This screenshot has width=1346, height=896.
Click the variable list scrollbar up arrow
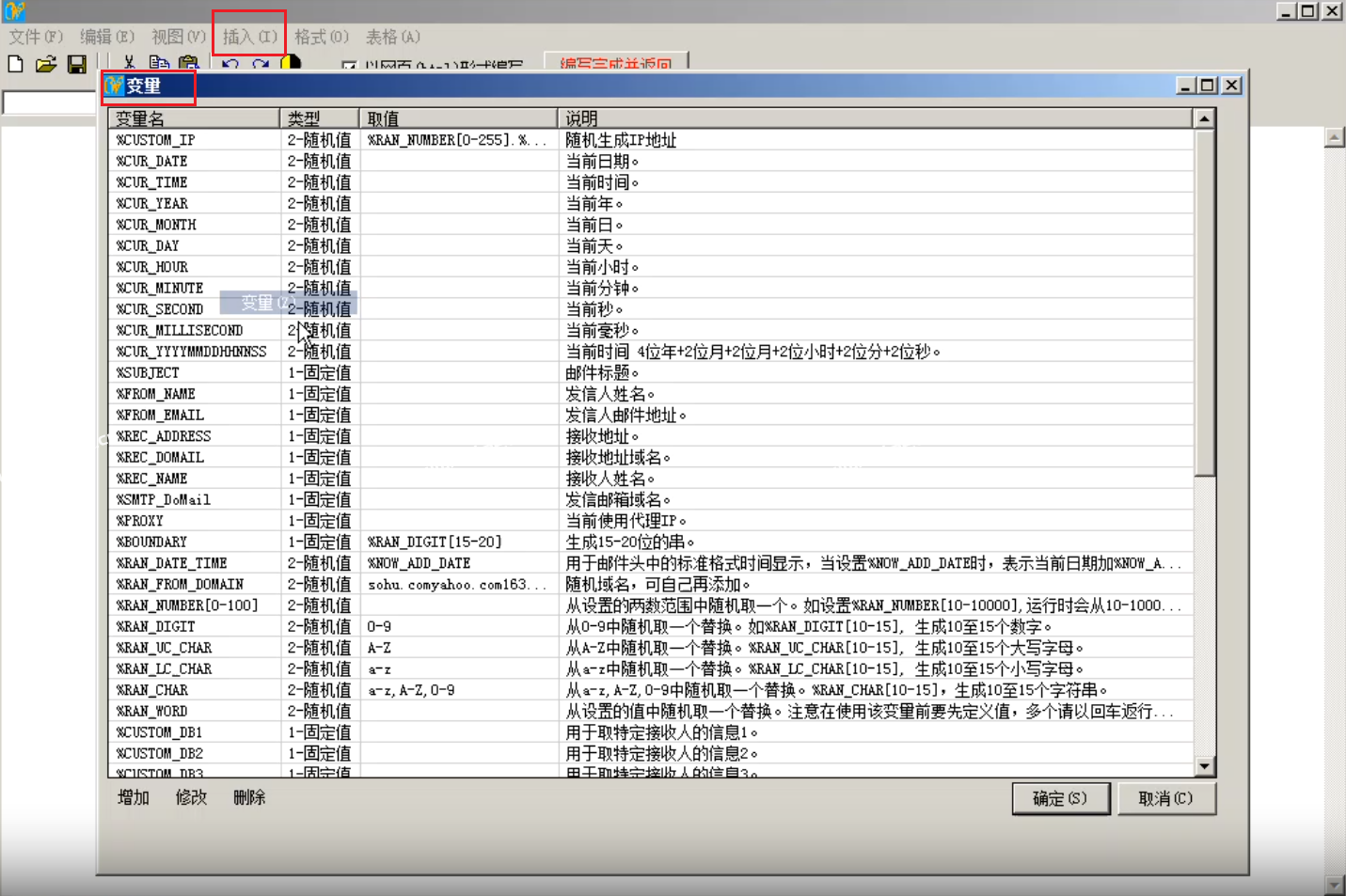pyautogui.click(x=1204, y=118)
